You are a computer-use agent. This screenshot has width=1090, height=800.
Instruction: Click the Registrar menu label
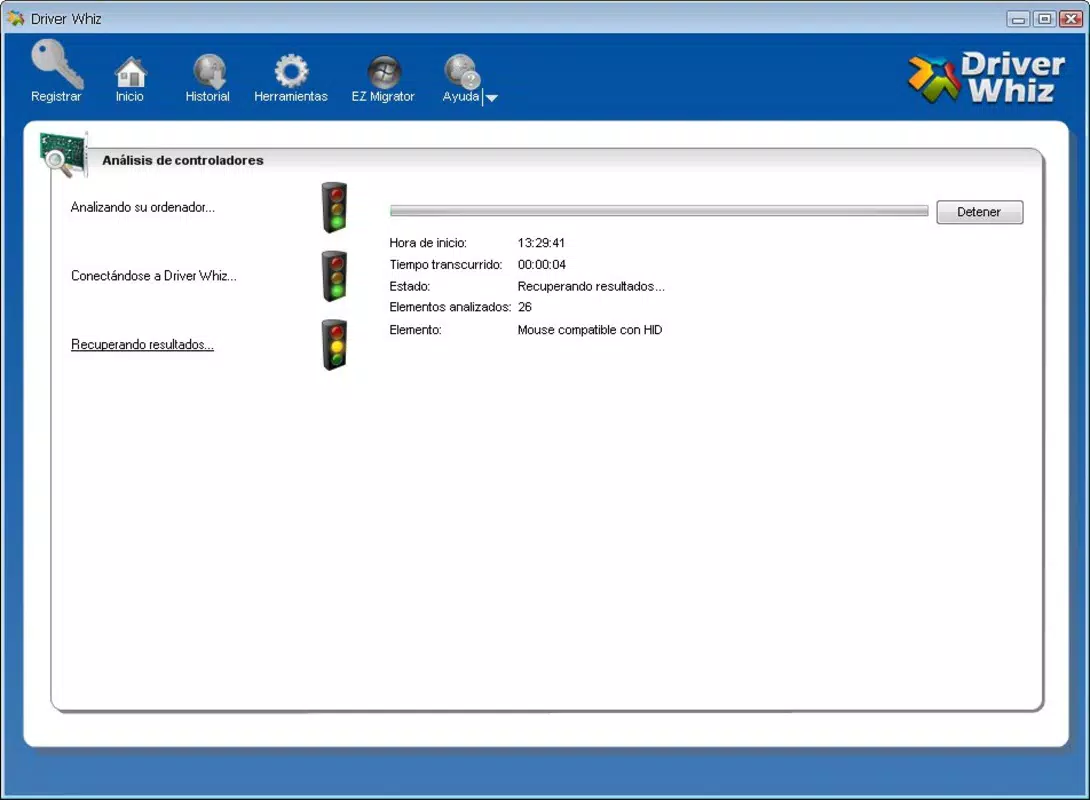(x=56, y=97)
